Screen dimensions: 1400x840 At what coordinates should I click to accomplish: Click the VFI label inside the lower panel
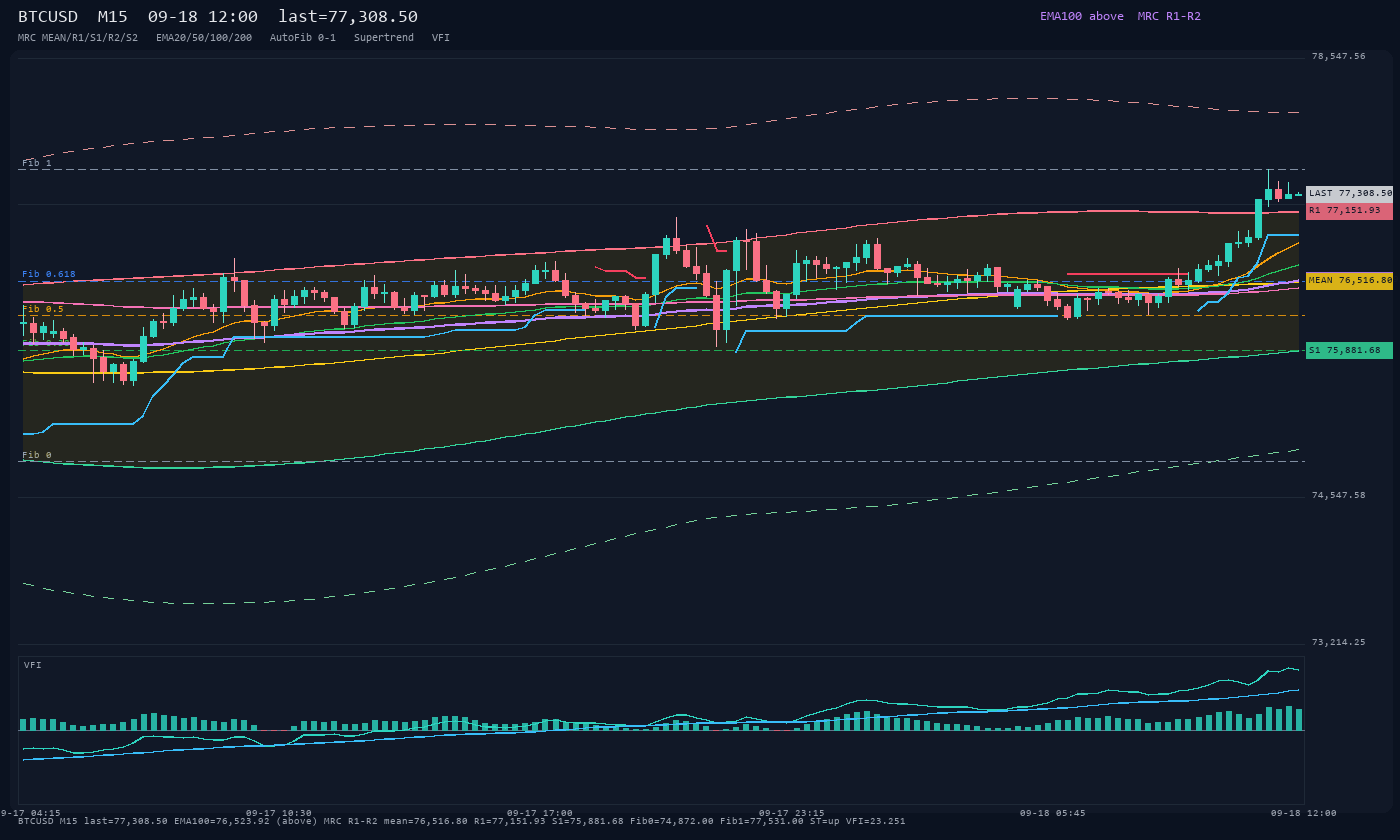coord(33,665)
